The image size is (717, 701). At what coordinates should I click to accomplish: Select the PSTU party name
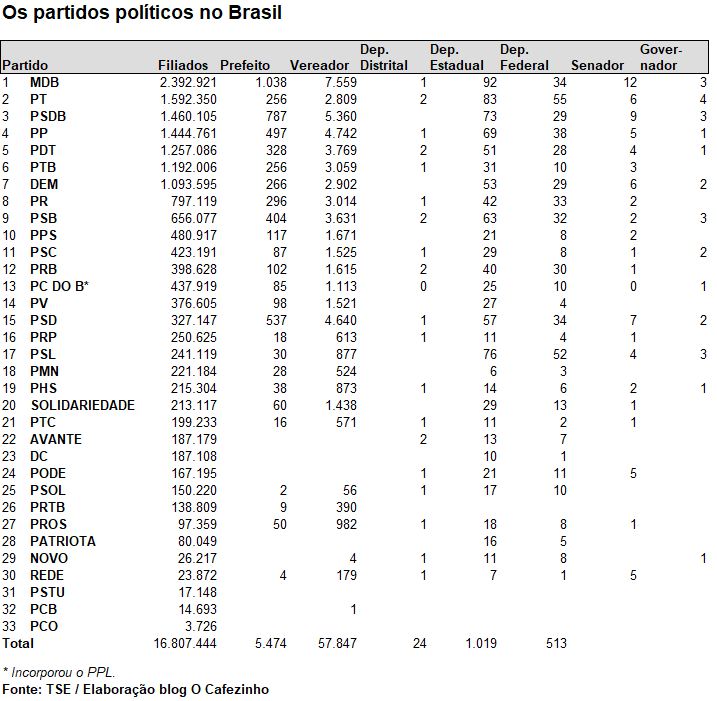pyautogui.click(x=48, y=592)
